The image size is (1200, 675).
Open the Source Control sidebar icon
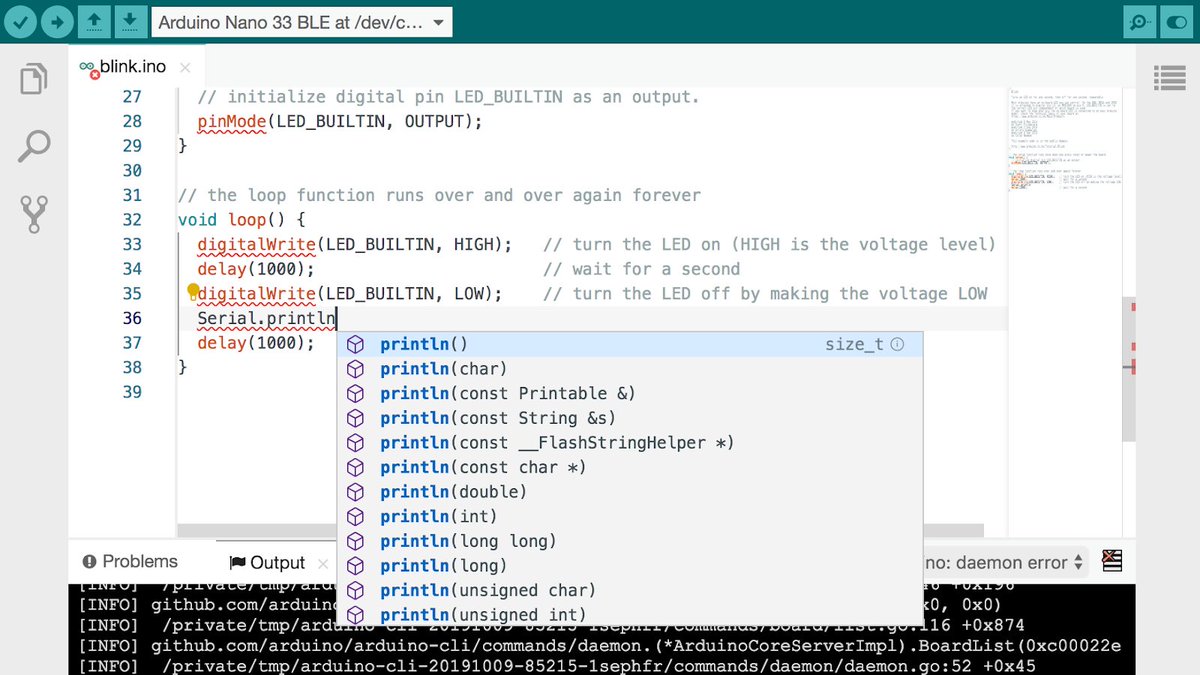[x=34, y=213]
